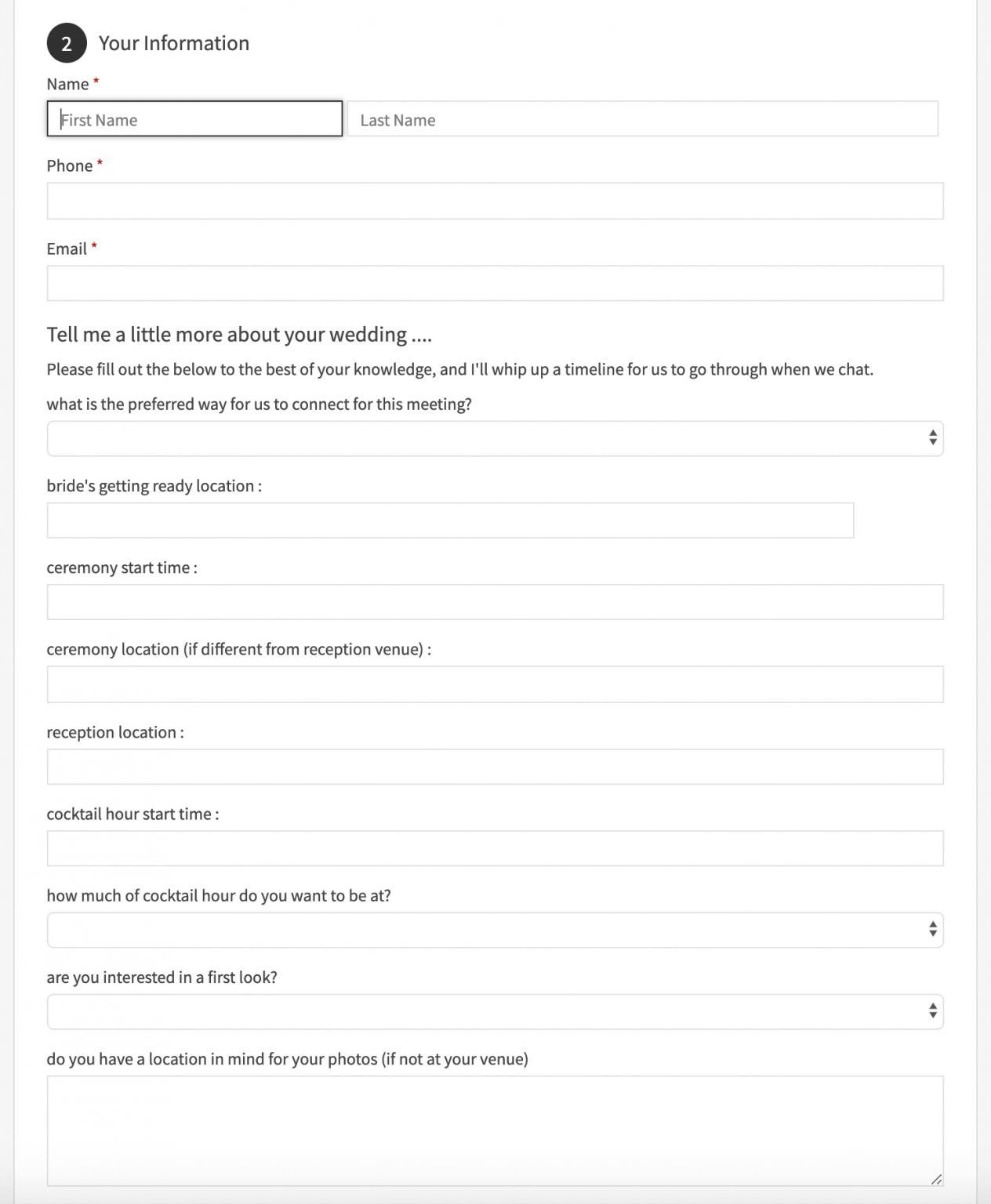Open the first look interest dropdown
The image size is (991, 1204).
tap(495, 1012)
